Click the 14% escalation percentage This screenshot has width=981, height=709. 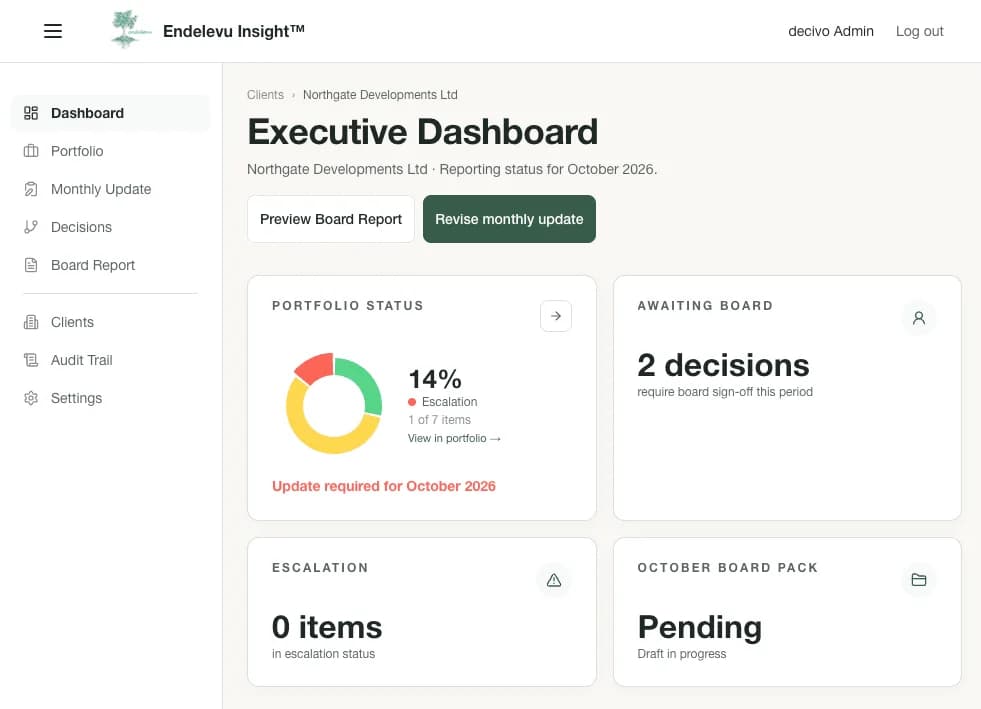tap(435, 379)
